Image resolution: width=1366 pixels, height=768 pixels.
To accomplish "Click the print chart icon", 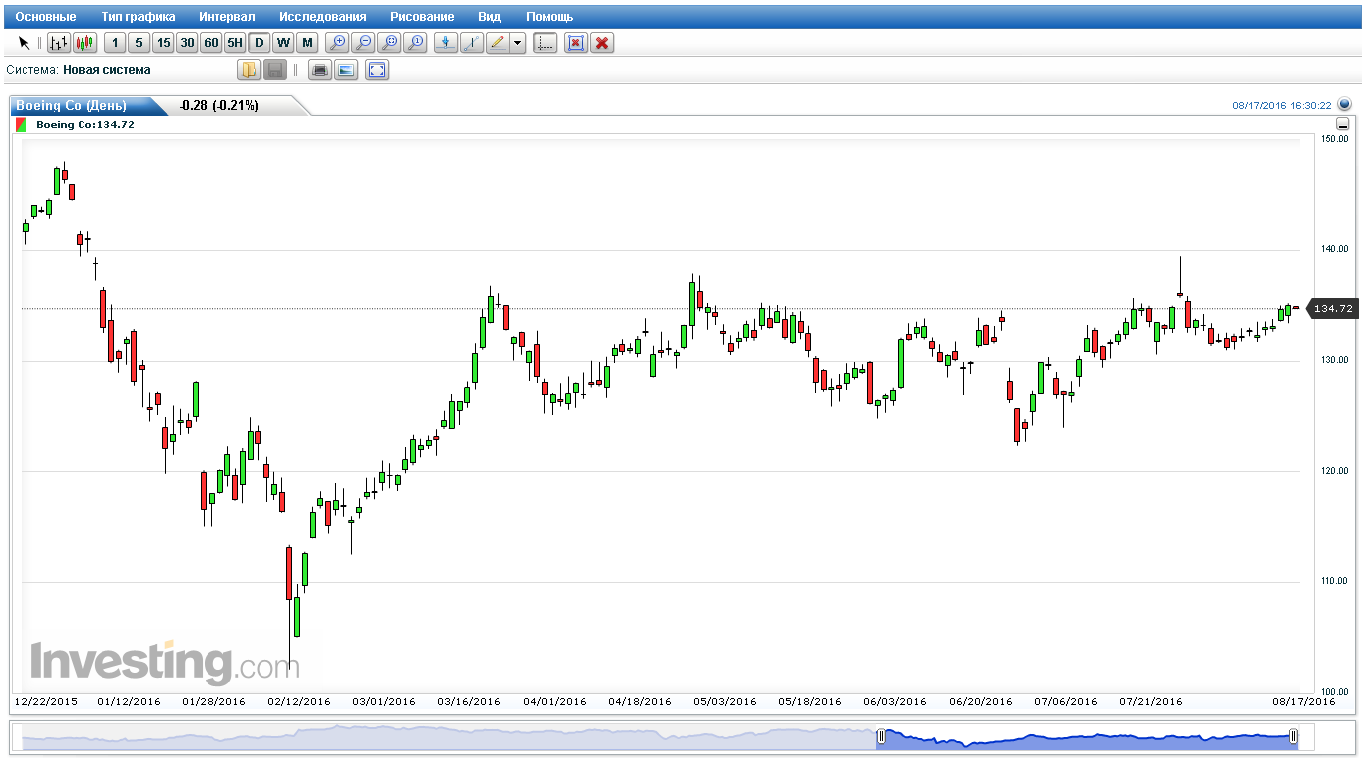I will coord(320,70).
